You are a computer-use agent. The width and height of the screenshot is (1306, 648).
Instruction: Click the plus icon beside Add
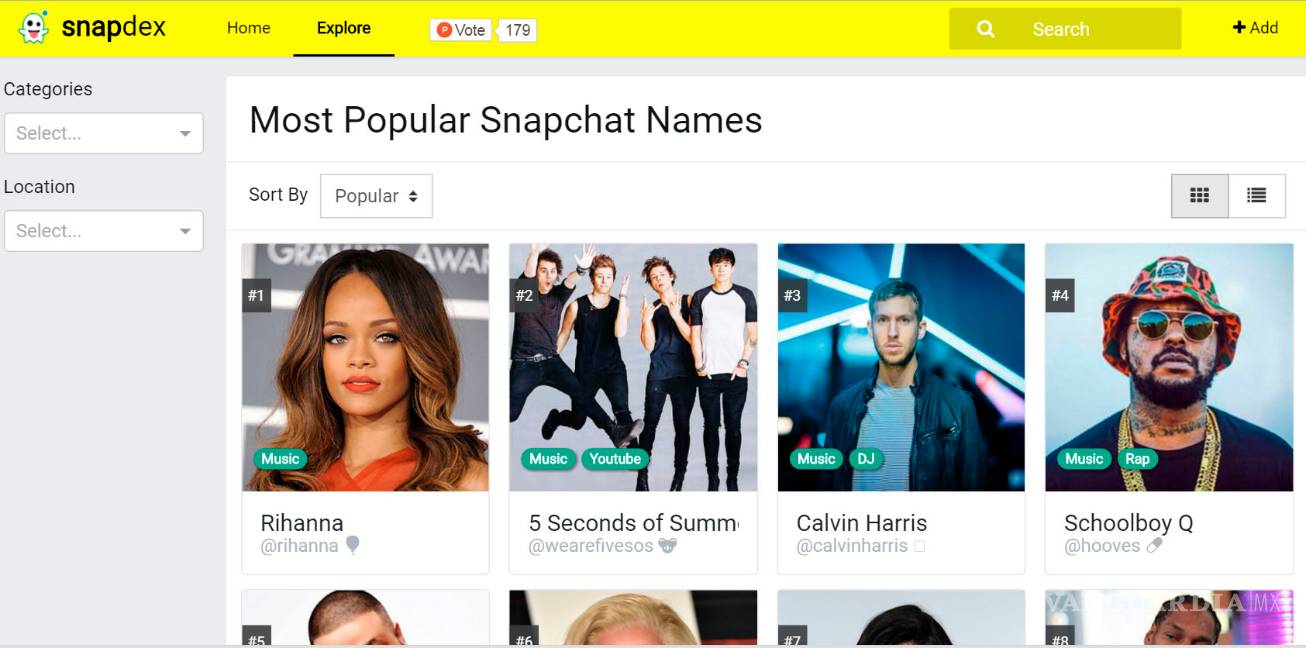(x=1239, y=28)
